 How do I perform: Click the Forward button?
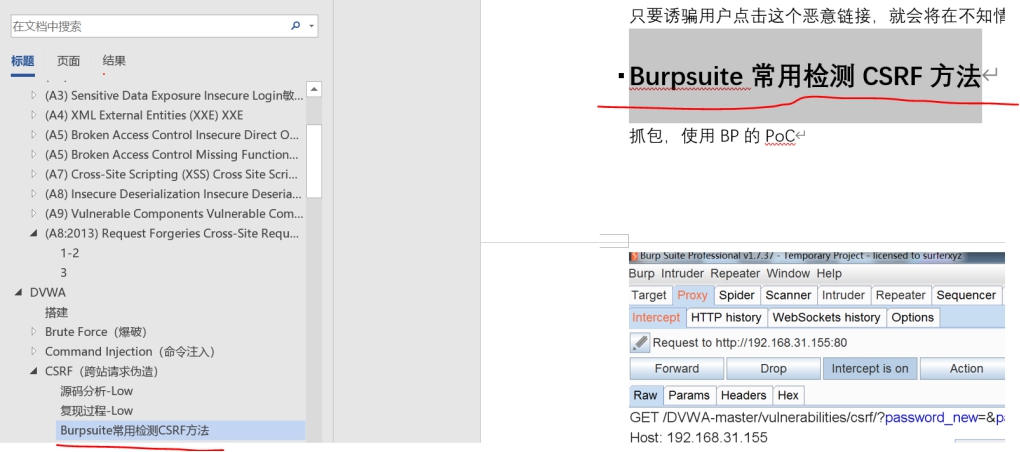(677, 369)
